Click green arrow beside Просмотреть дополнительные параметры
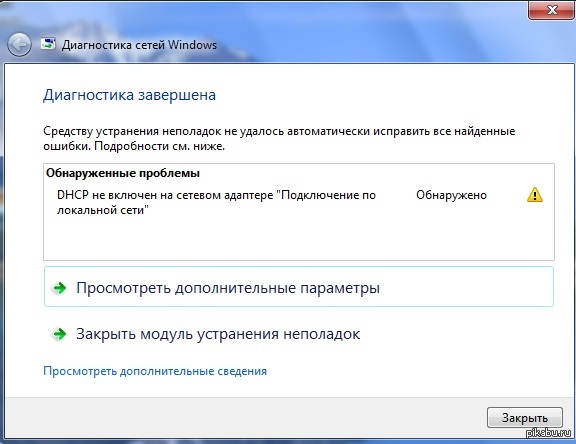 [60, 288]
